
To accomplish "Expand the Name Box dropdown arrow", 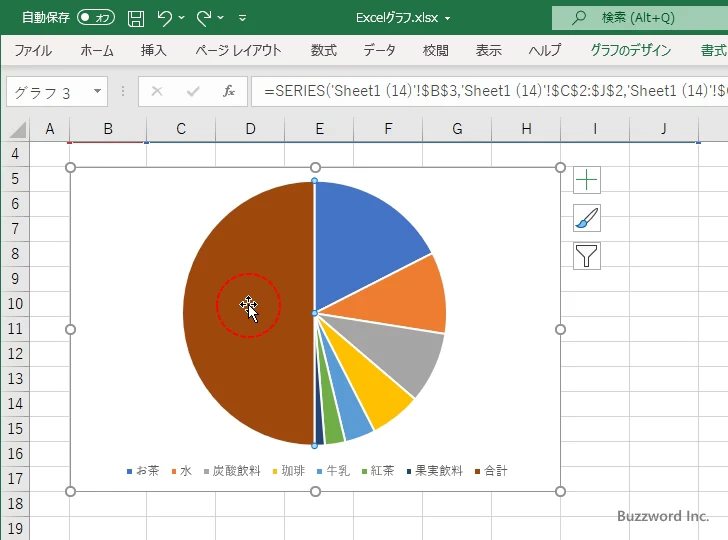I will [97, 92].
